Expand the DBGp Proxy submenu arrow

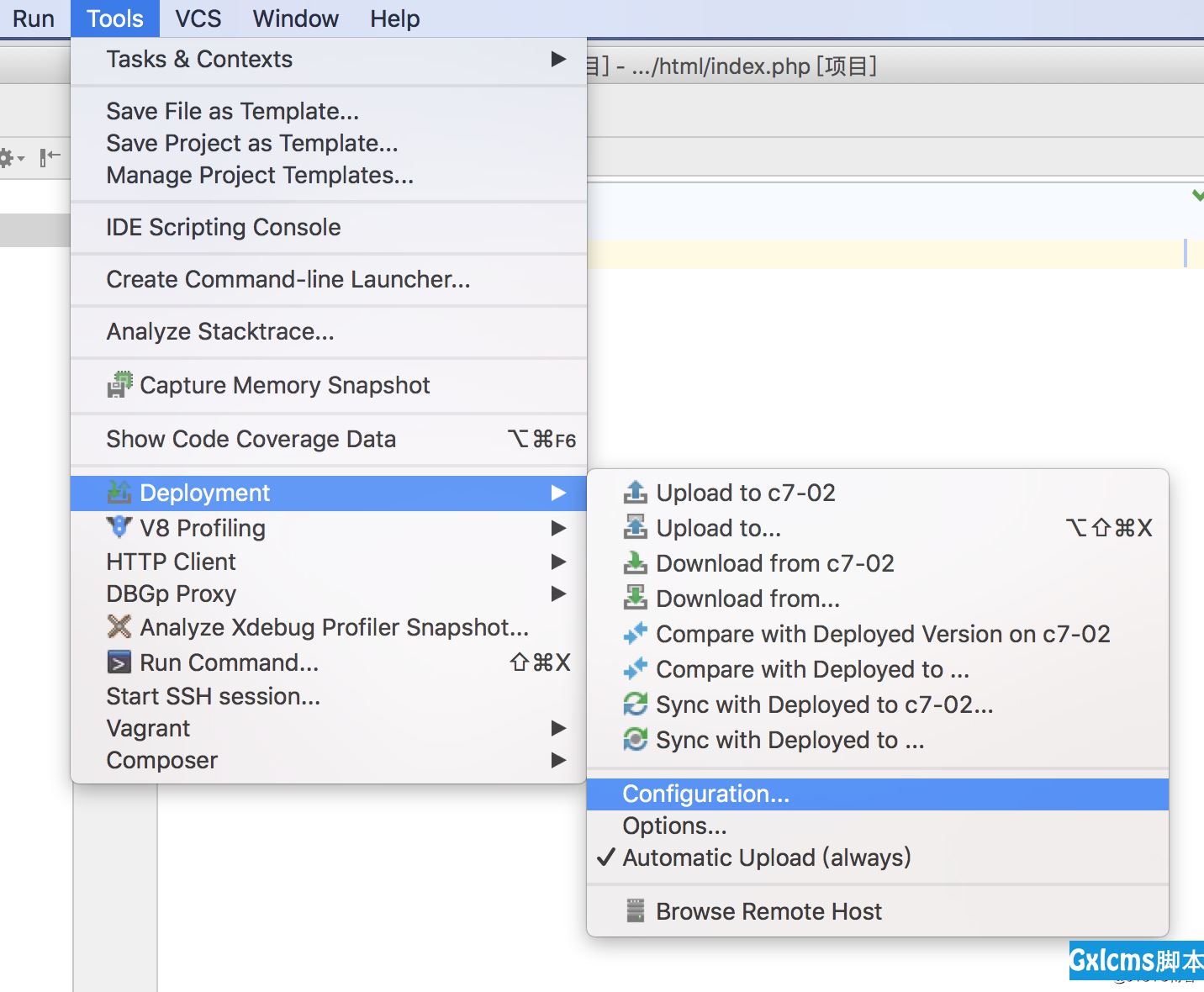point(558,594)
